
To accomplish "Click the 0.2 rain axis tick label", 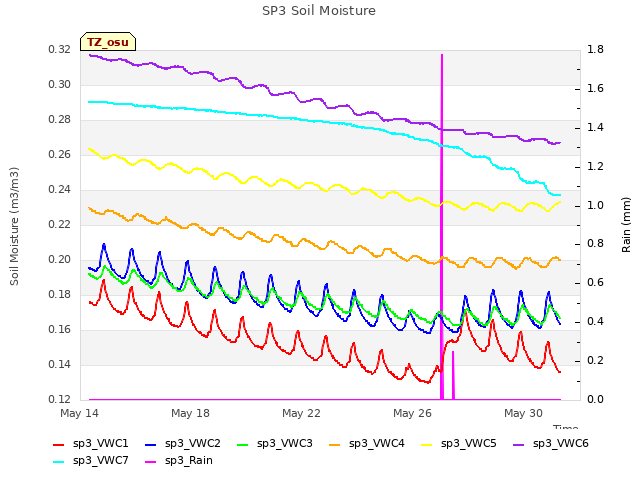I will pyautogui.click(x=595, y=361).
